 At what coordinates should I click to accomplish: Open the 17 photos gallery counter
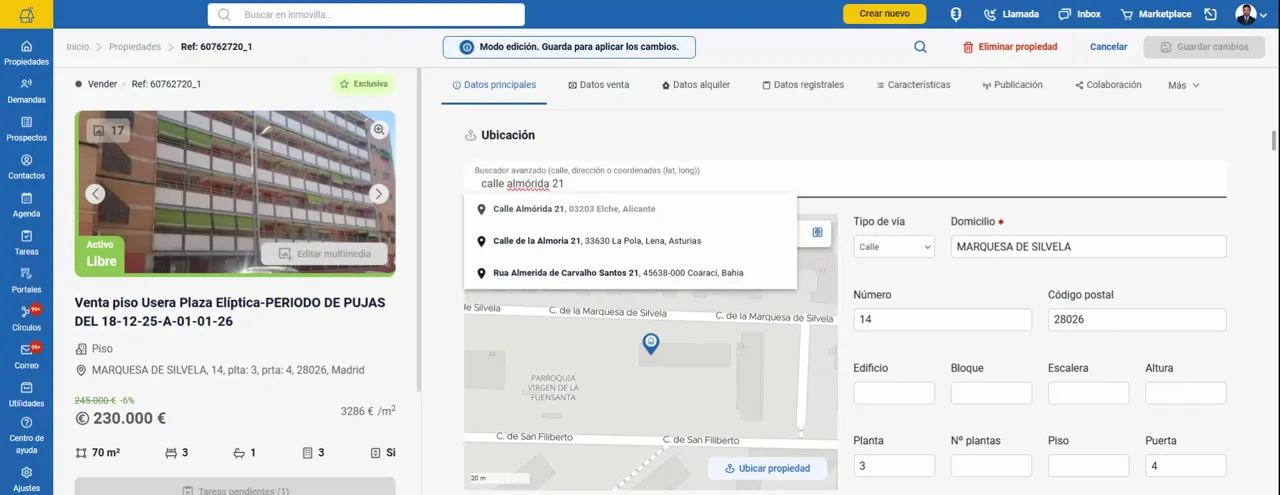[108, 131]
